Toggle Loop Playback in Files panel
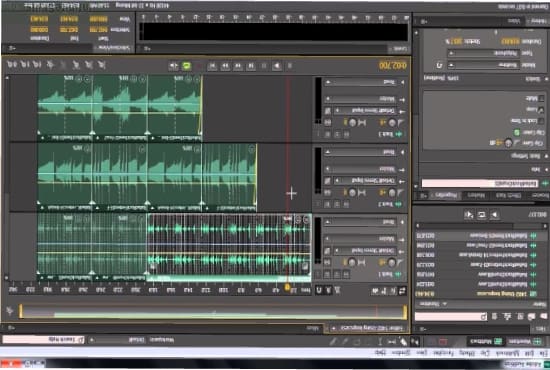Image resolution: width=550 pixels, height=370 pixels. click(x=482, y=214)
